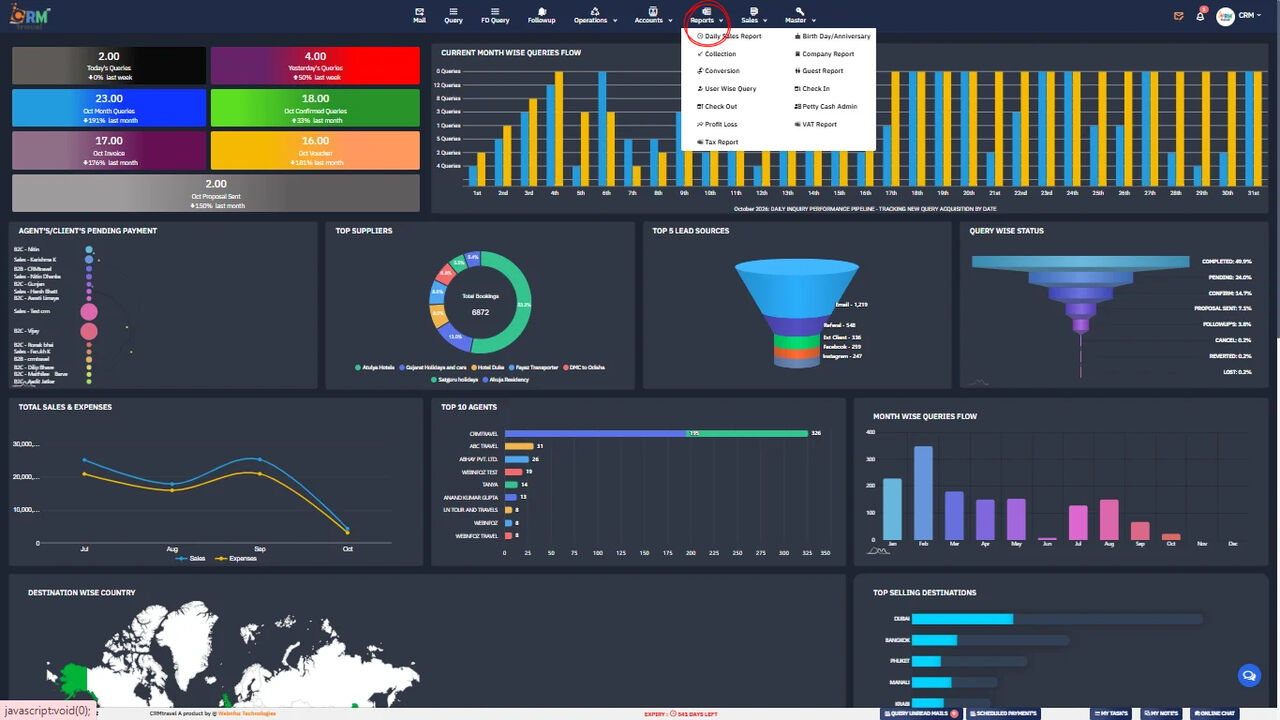Select Daily Sales Report from Reports menu
This screenshot has width=1280, height=720.
(729, 36)
